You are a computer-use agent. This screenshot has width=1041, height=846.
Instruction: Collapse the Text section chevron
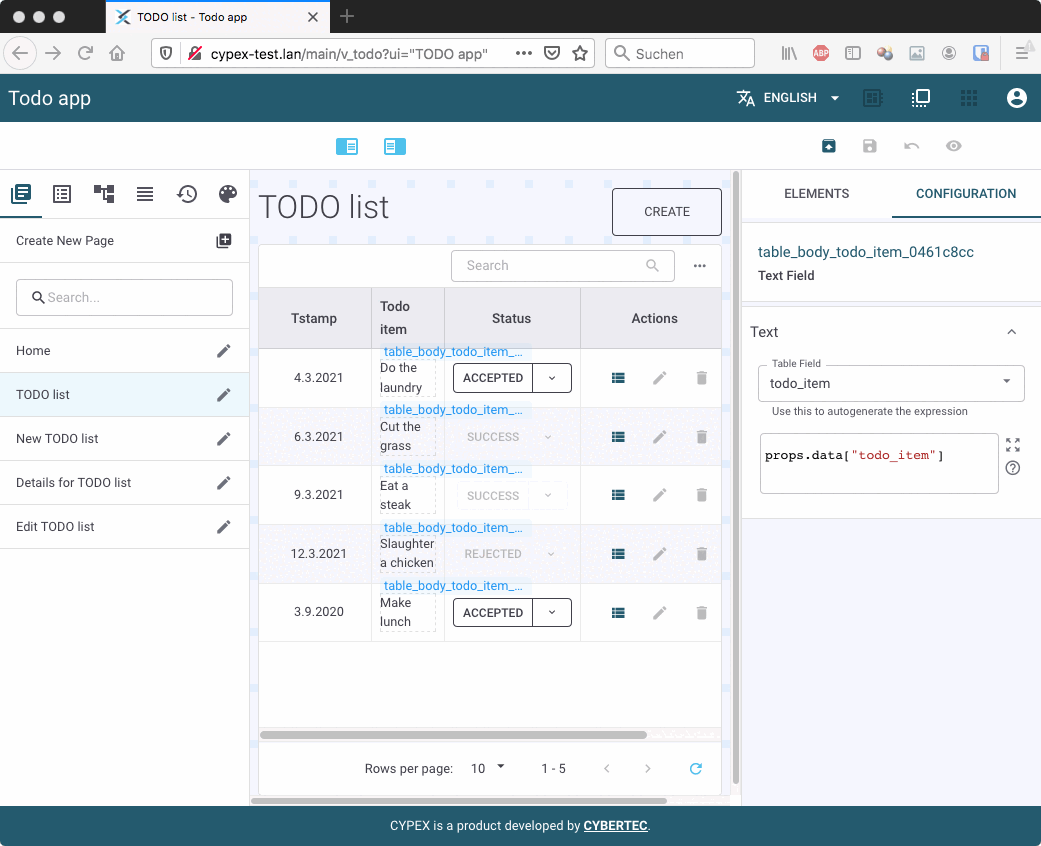pos(1011,332)
